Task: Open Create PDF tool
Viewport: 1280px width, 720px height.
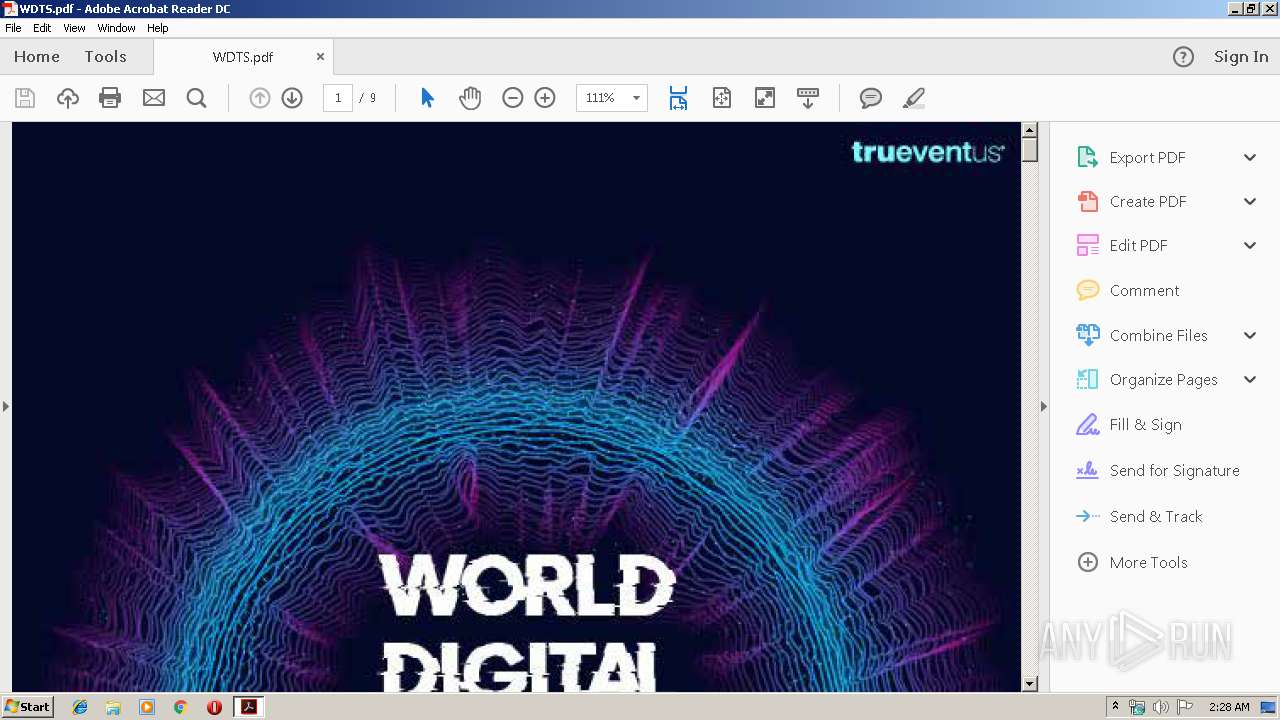Action: [1147, 202]
